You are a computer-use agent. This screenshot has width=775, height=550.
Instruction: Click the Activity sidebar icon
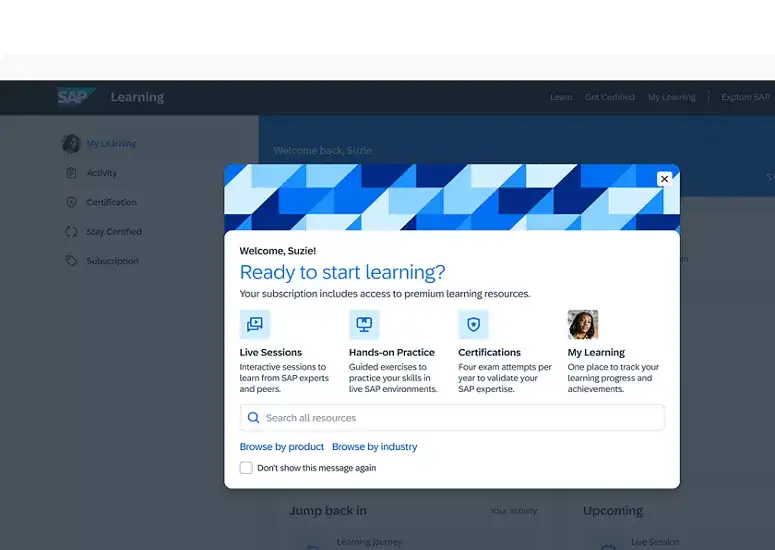(x=71, y=173)
